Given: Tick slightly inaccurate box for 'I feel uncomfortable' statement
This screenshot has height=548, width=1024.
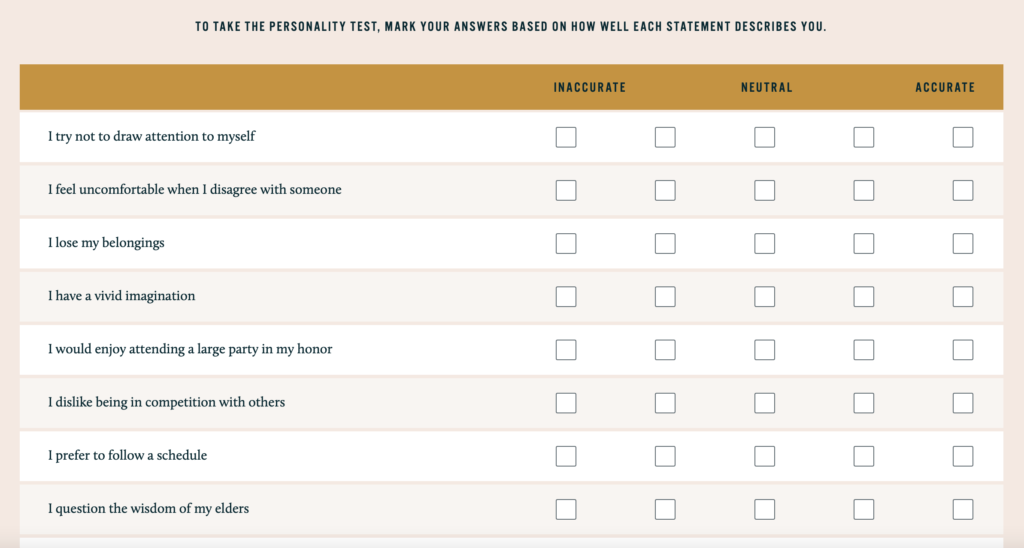Looking at the screenshot, I should 665,190.
